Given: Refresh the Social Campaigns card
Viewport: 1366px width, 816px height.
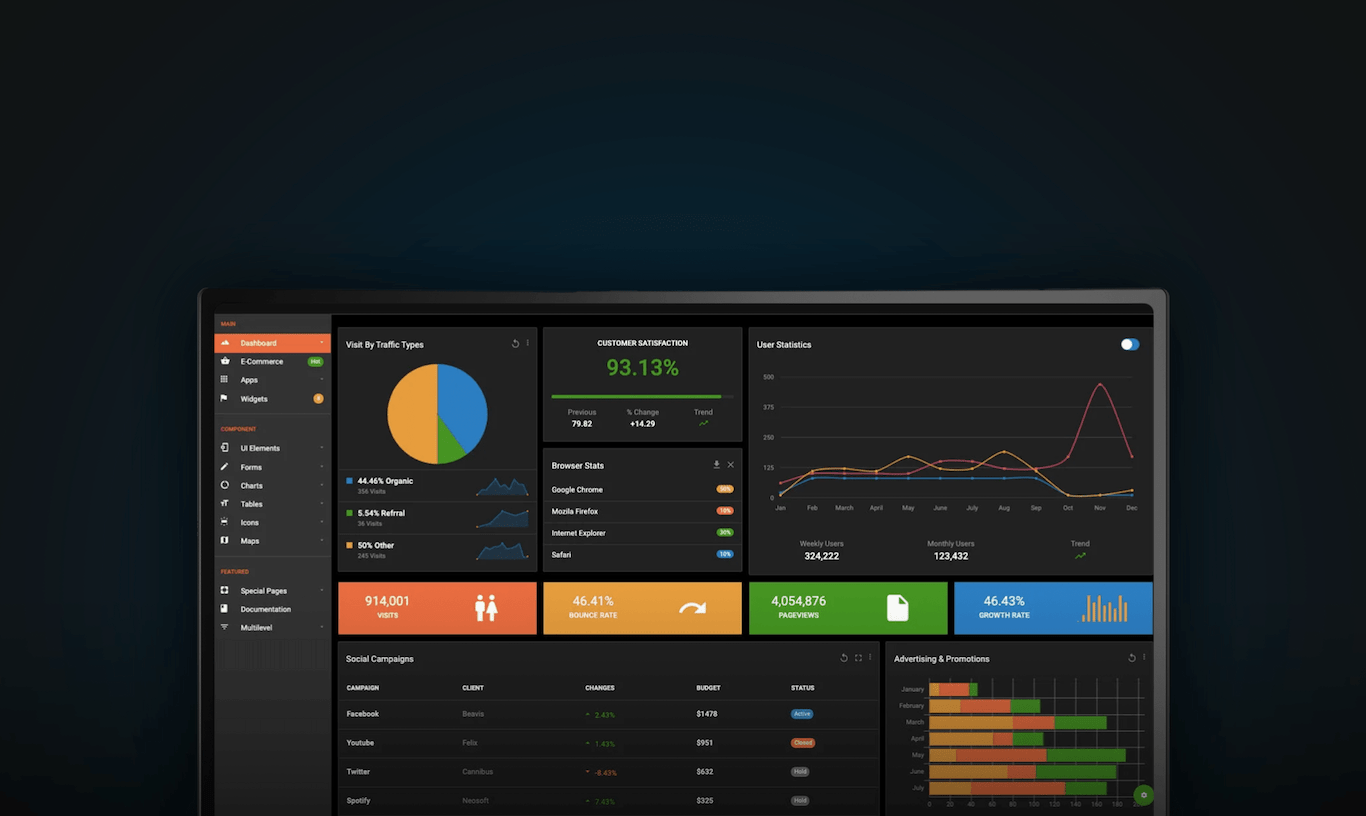Looking at the screenshot, I should (x=844, y=658).
